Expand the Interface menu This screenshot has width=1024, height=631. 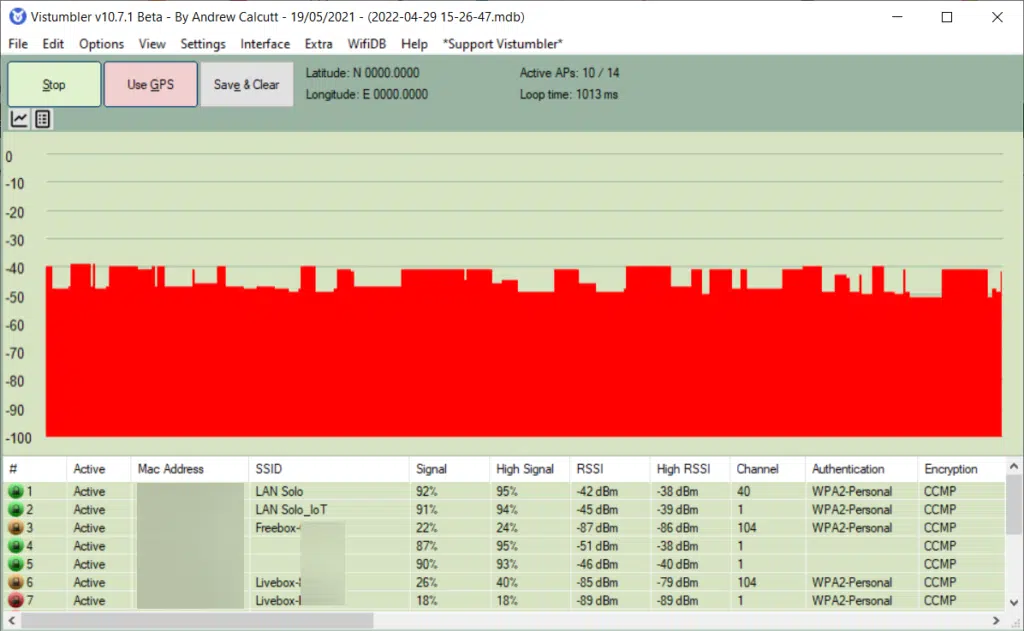pos(265,44)
